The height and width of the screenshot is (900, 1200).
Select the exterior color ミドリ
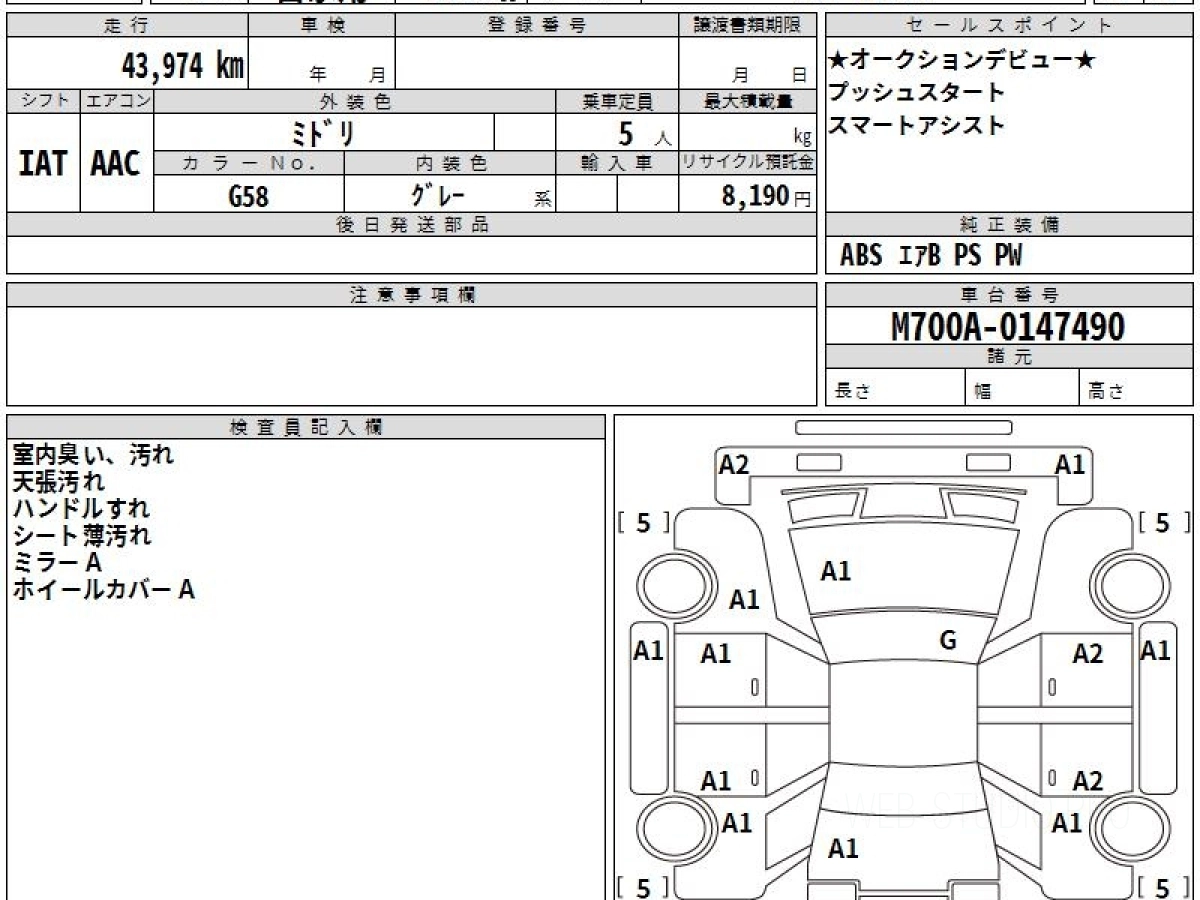click(324, 133)
